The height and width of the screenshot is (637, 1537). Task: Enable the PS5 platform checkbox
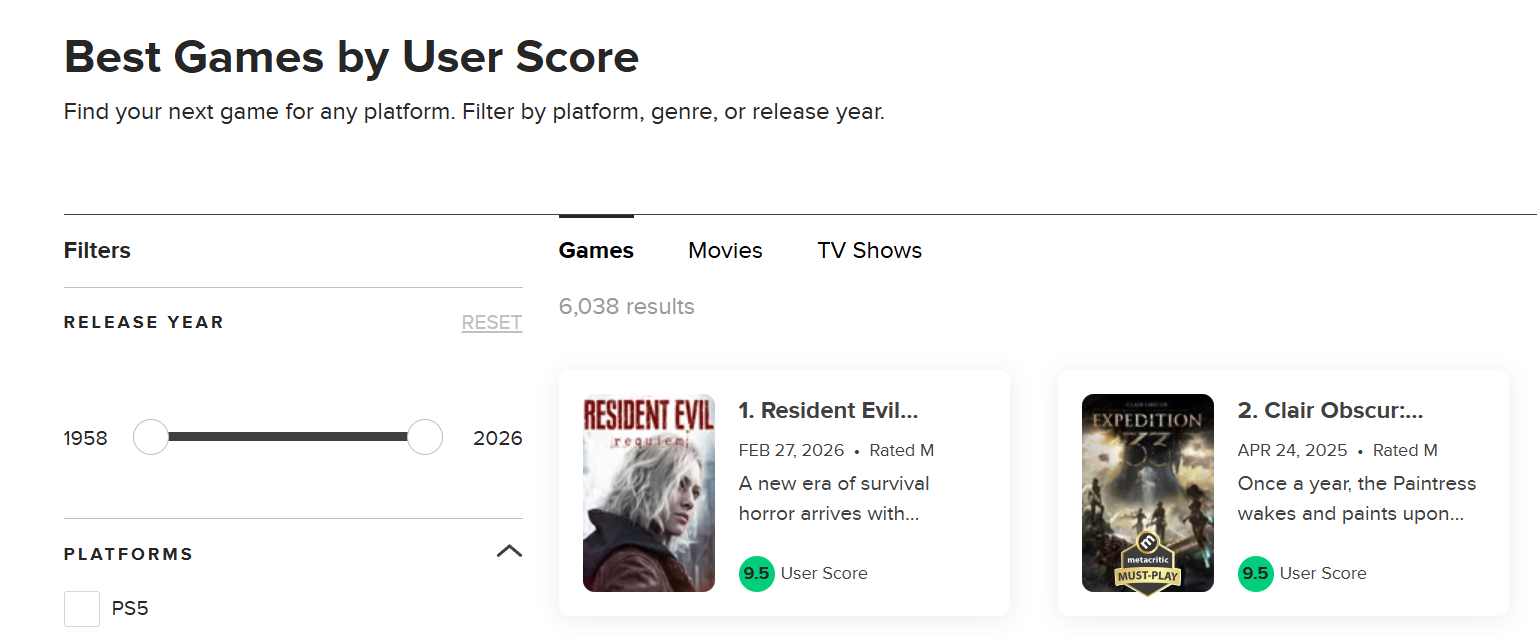(x=82, y=608)
